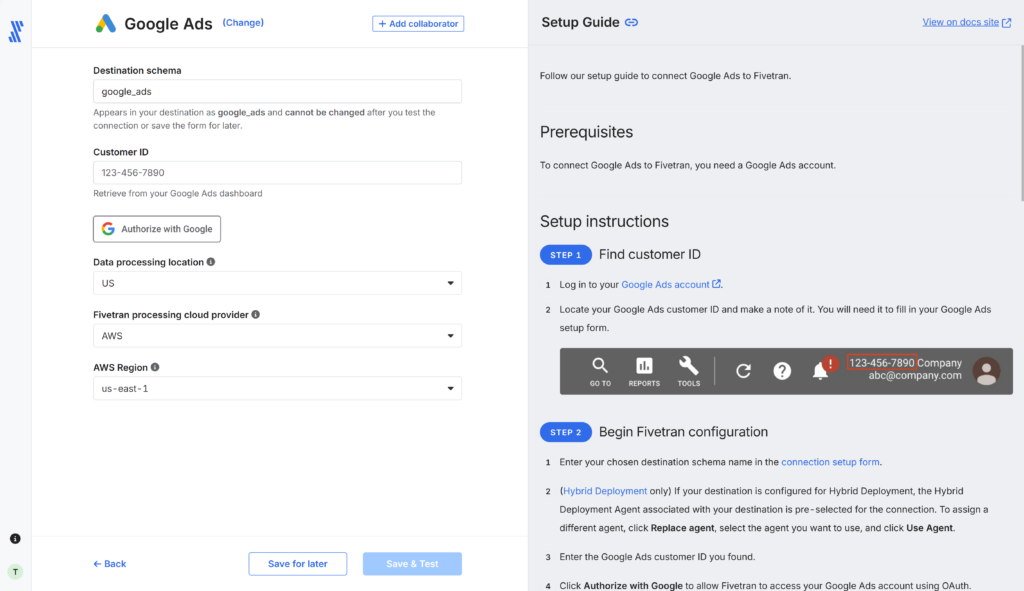Click the external link icon near View on docs site
1024x591 pixels.
(1006, 23)
